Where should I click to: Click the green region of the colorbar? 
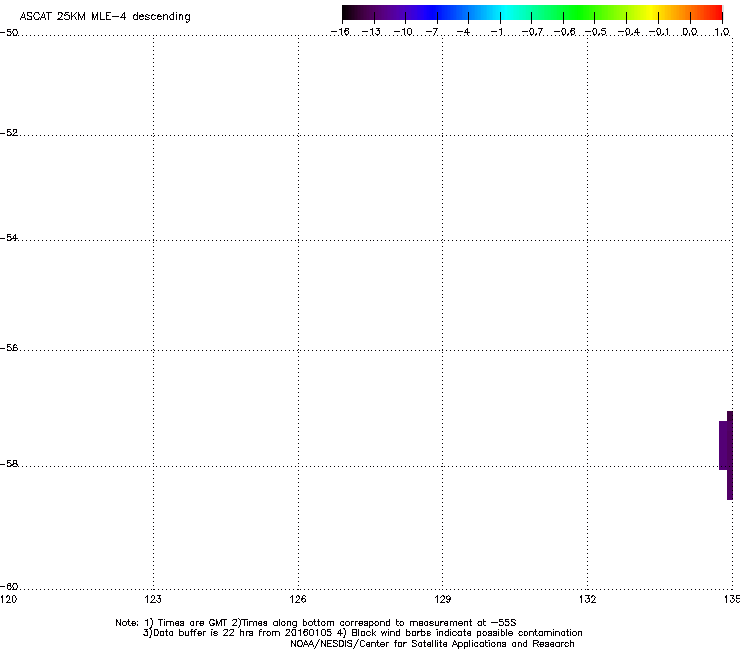click(580, 12)
